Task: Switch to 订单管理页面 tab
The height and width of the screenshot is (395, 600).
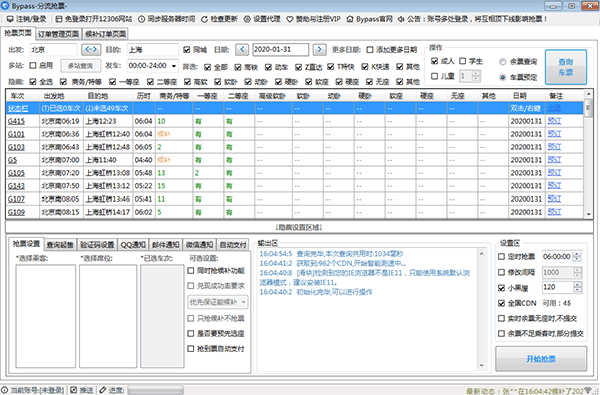Action: pos(59,34)
